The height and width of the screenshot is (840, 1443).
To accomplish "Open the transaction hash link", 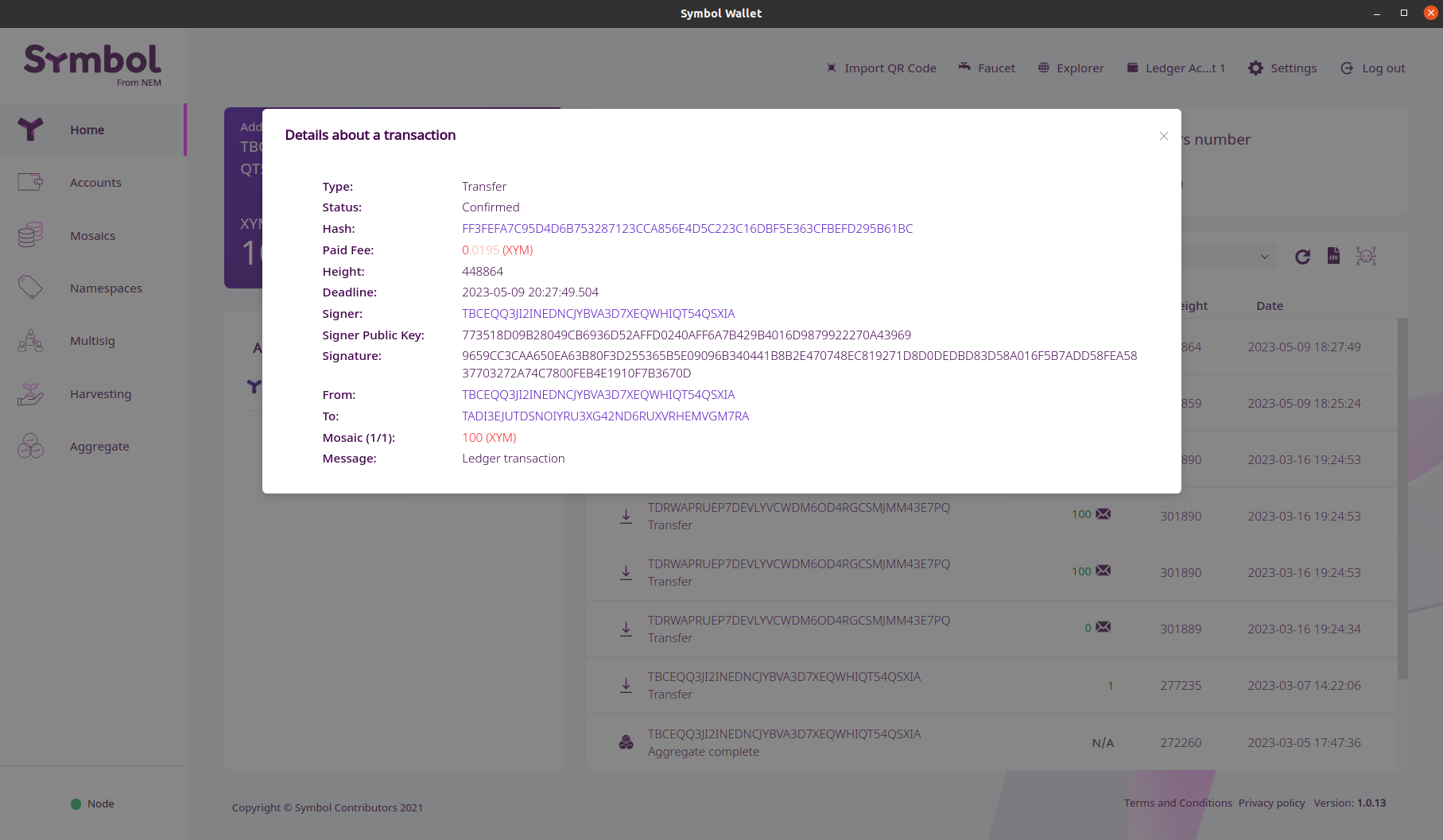I will (x=687, y=229).
